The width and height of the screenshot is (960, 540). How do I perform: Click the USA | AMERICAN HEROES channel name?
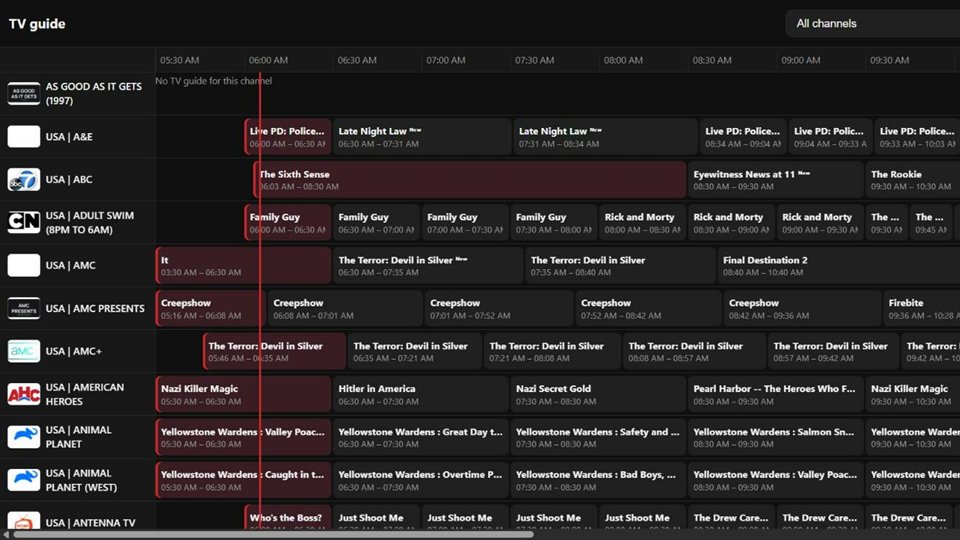(x=84, y=394)
